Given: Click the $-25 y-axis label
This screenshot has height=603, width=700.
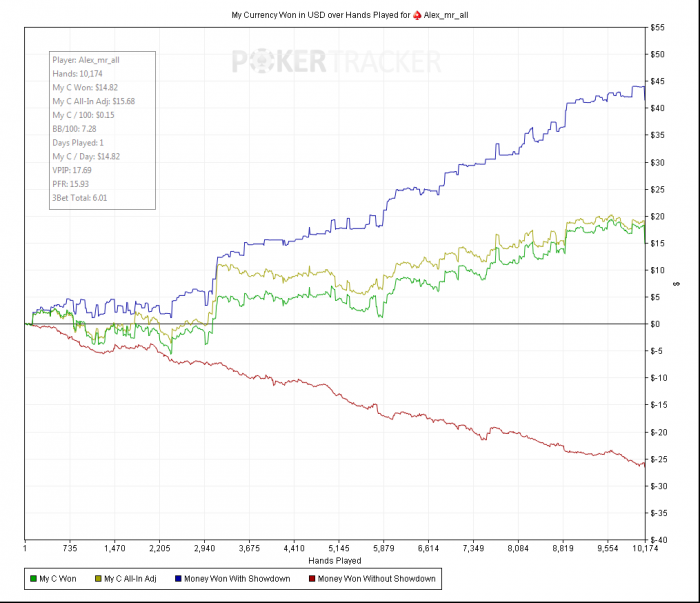Looking at the screenshot, I should click(659, 459).
